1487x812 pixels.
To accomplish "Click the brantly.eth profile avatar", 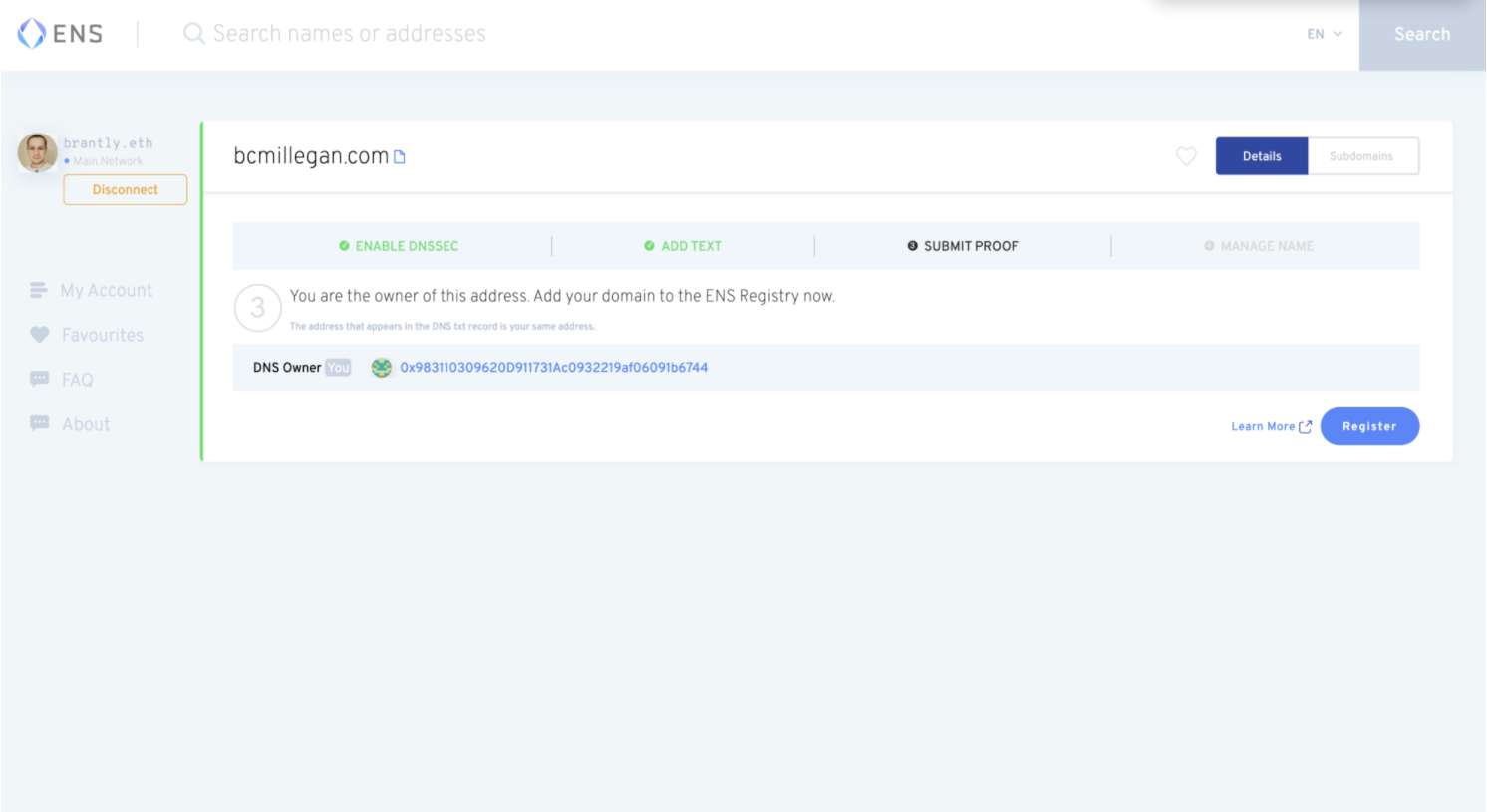I will 37,152.
